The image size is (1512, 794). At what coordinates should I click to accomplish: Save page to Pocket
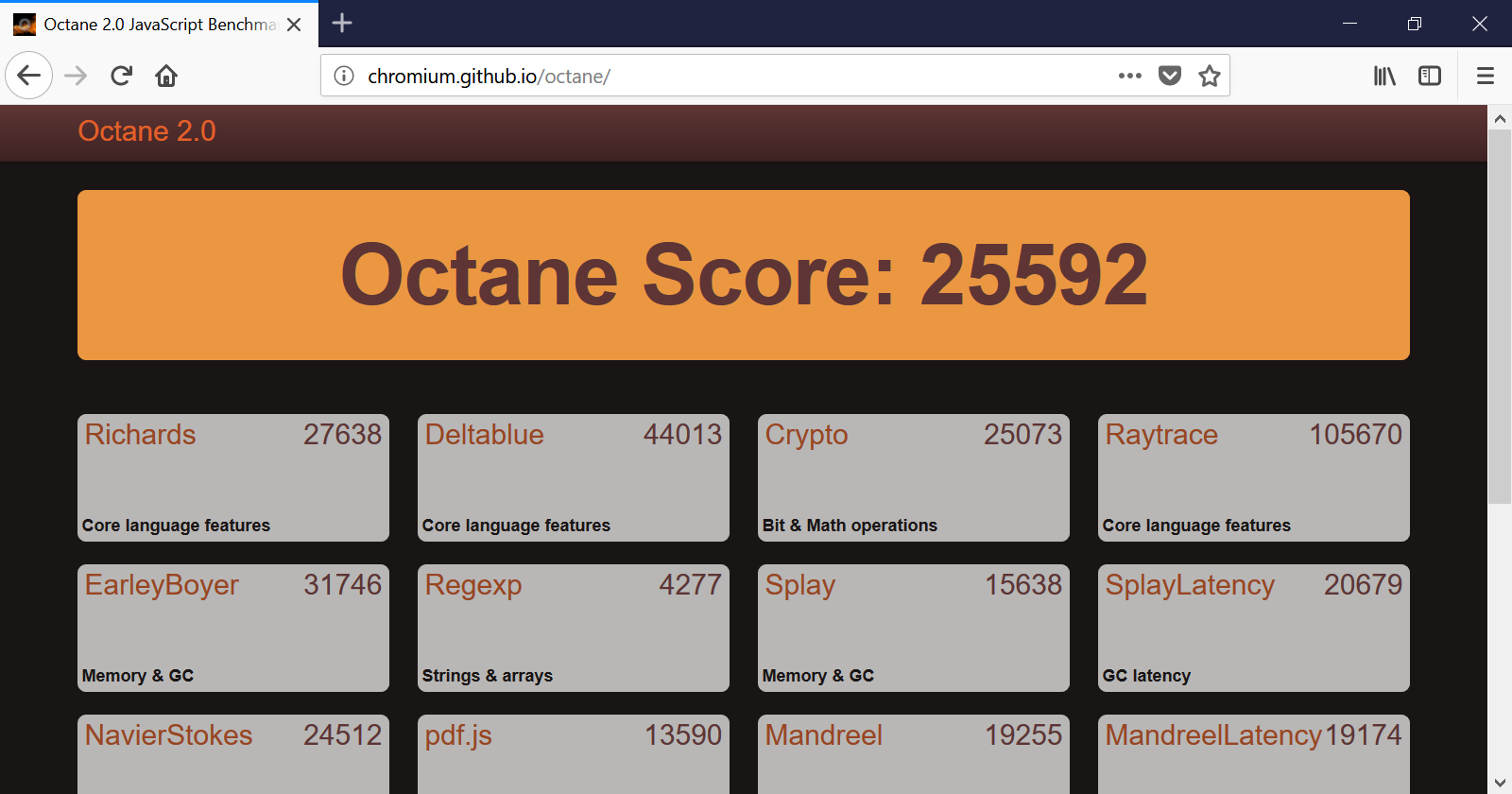[x=1170, y=76]
